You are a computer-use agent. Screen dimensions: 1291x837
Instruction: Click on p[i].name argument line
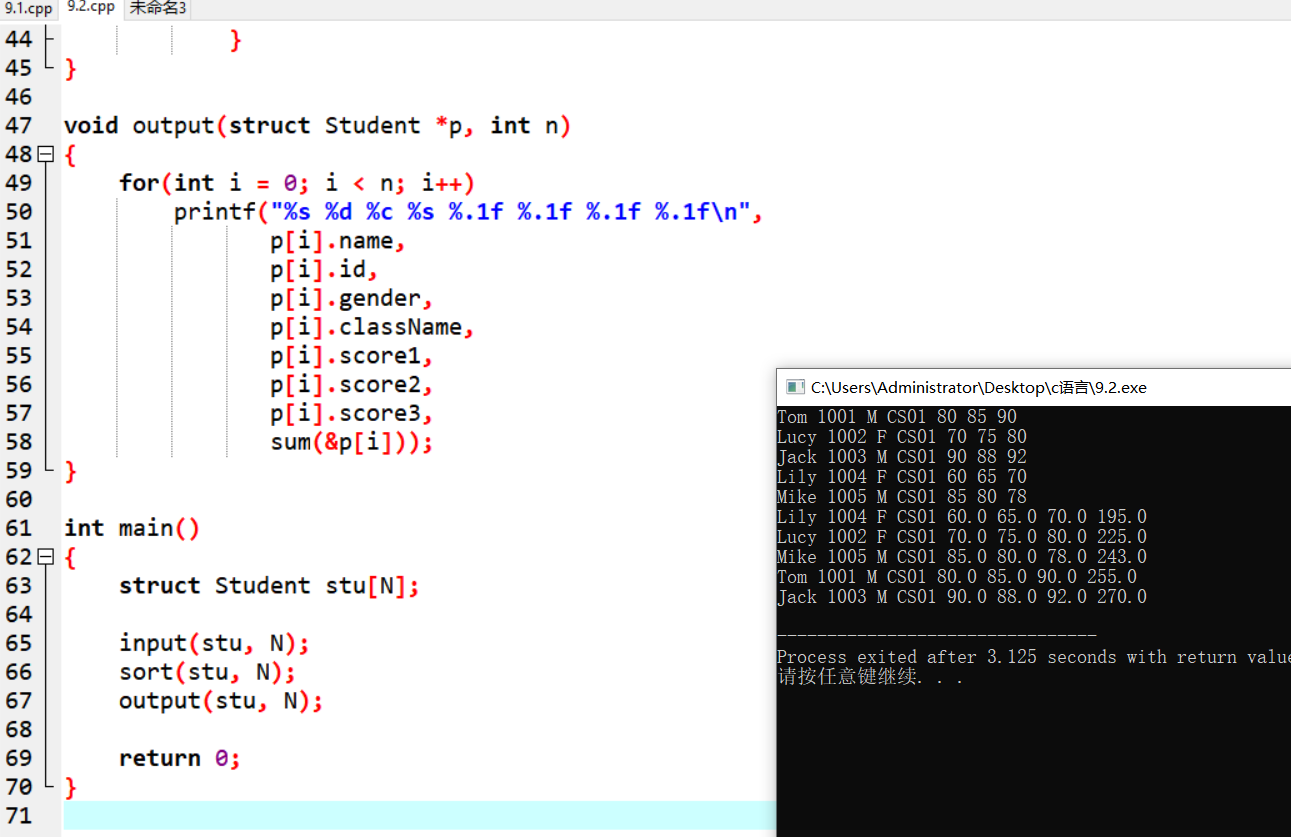tap(338, 240)
